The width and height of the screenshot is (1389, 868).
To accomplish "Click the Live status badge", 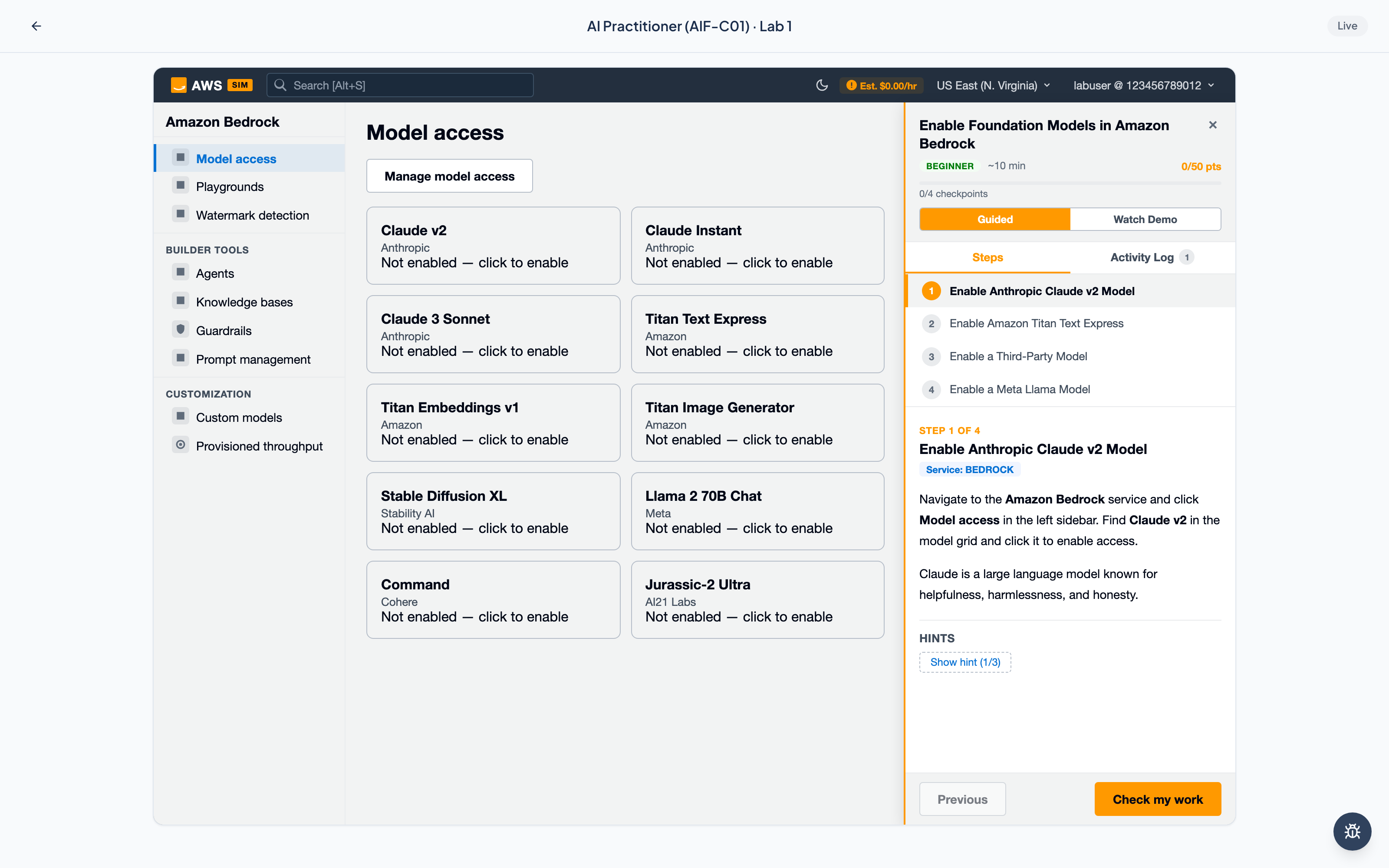I will pyautogui.click(x=1347, y=26).
